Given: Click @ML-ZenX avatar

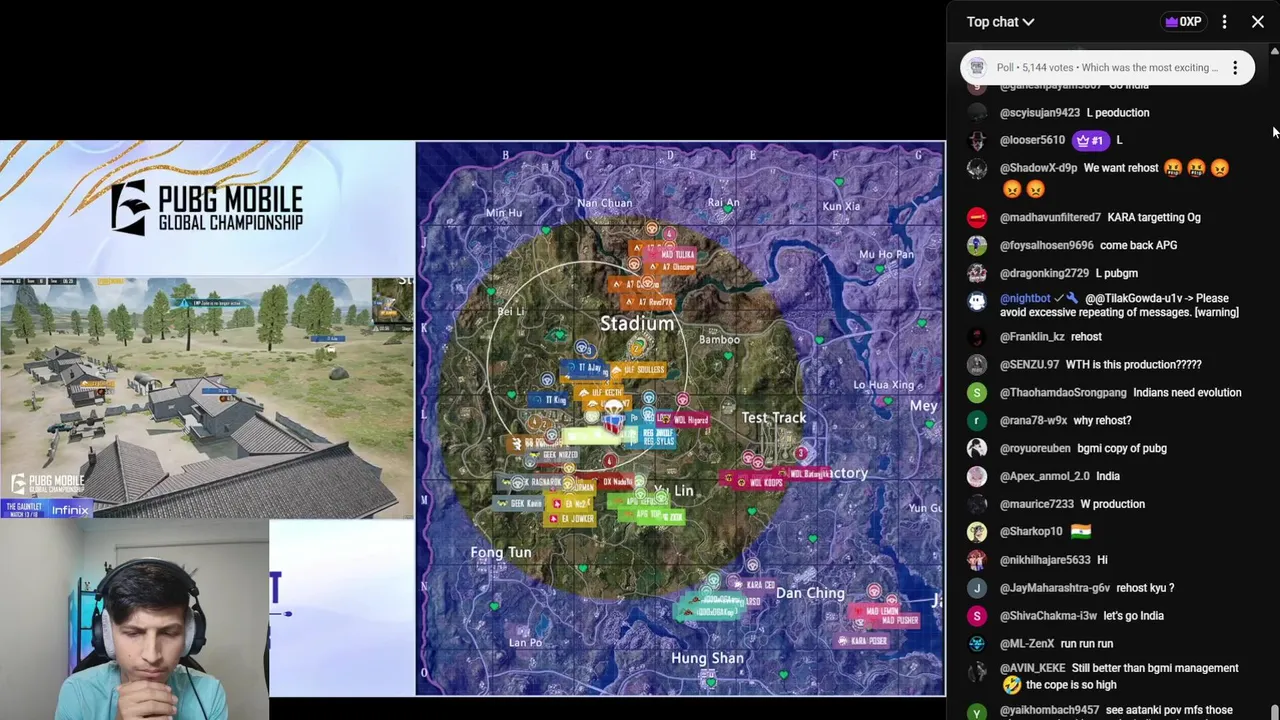Looking at the screenshot, I should click(x=977, y=644).
